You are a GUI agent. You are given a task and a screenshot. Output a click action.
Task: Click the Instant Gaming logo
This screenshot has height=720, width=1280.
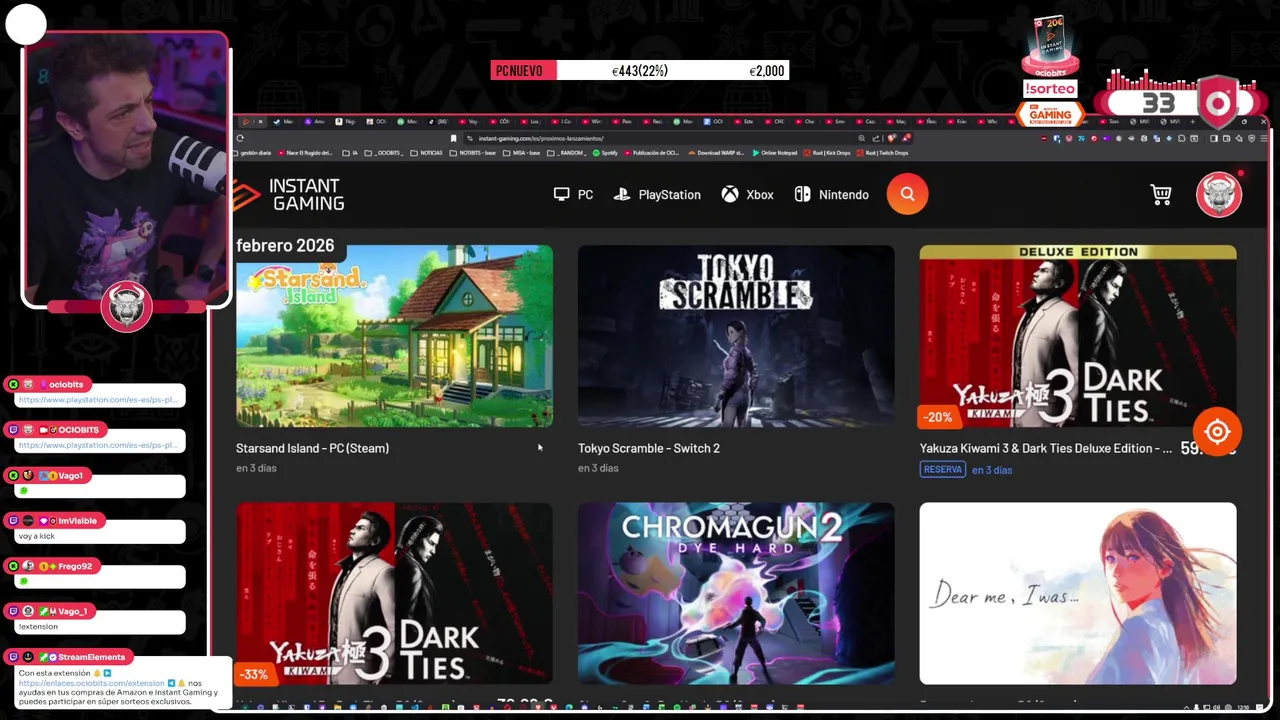(290, 194)
